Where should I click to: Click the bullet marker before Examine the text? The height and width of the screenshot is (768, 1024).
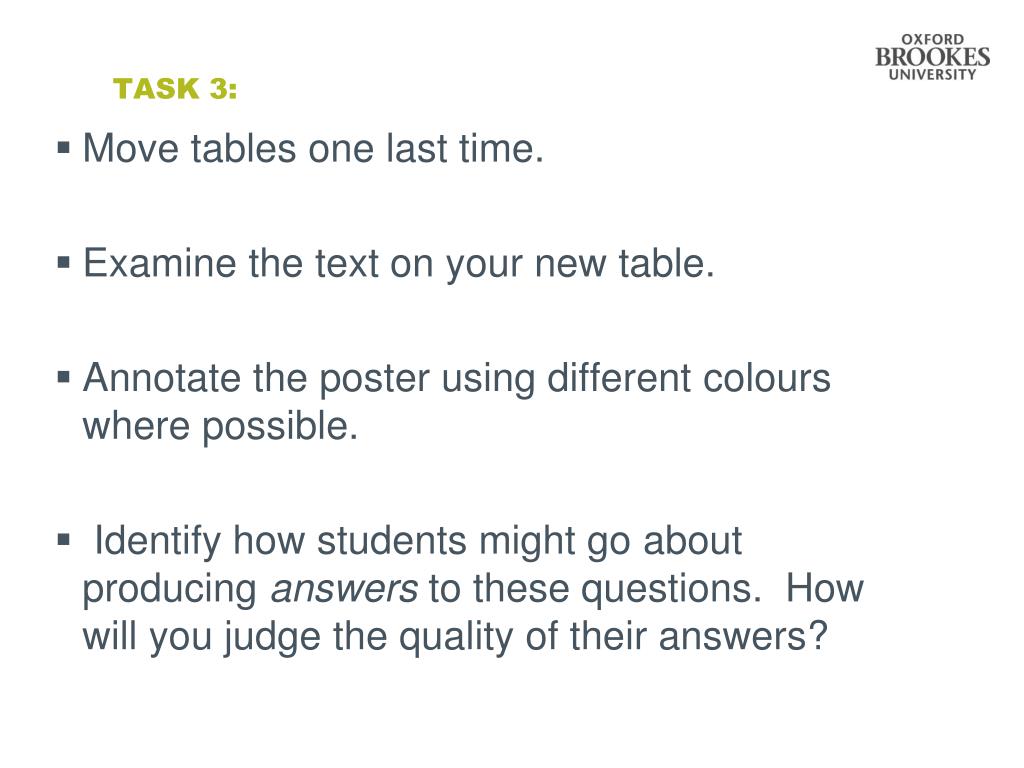click(x=63, y=263)
